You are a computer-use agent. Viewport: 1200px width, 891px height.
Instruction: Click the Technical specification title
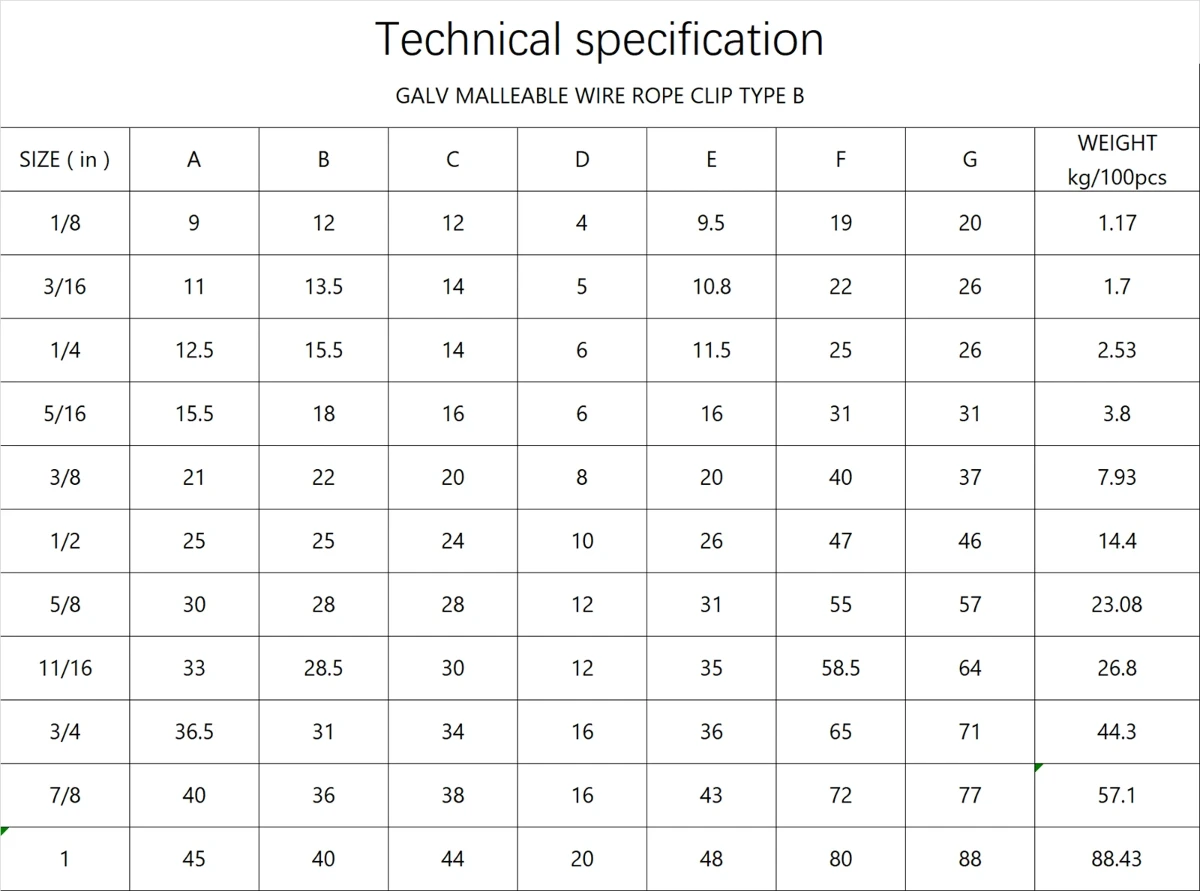[x=599, y=40]
